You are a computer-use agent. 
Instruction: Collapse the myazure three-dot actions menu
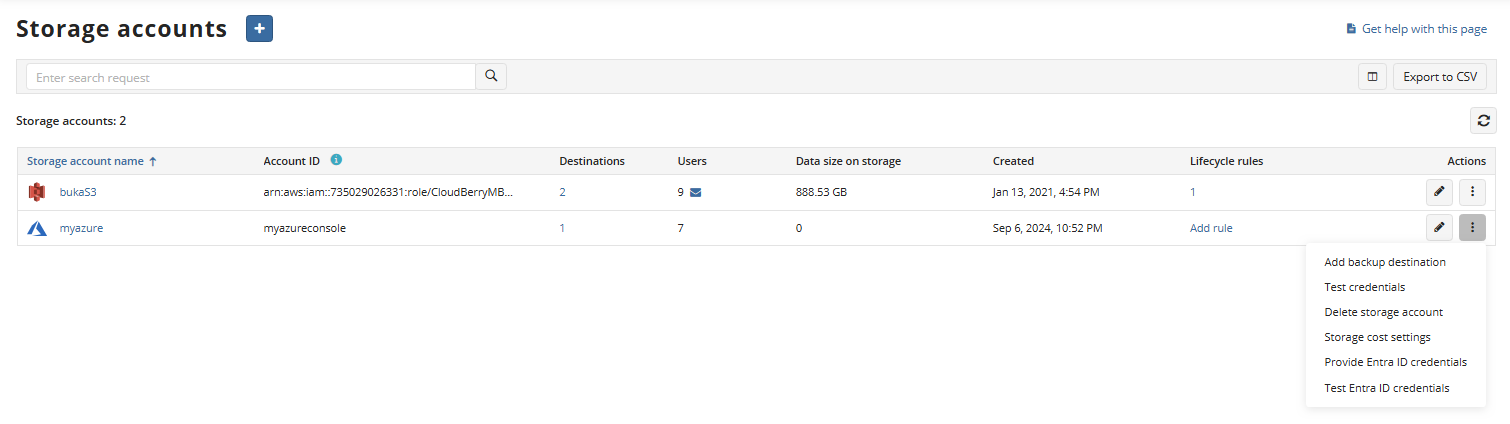click(1472, 228)
